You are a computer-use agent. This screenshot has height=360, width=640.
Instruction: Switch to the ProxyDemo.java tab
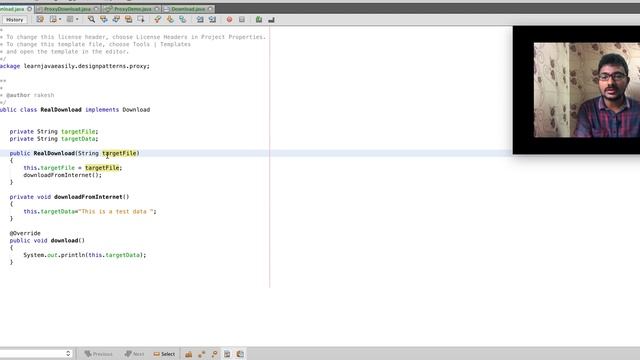click(x=132, y=9)
